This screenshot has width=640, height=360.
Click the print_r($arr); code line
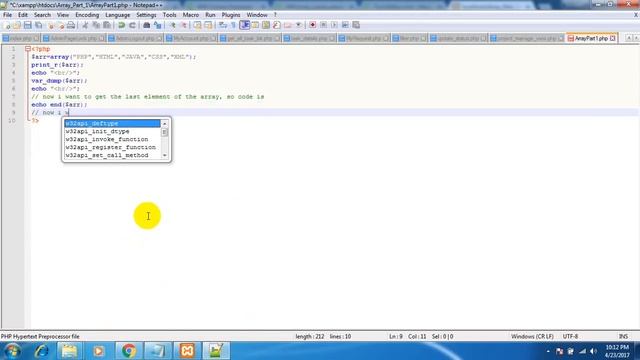[x=57, y=64]
